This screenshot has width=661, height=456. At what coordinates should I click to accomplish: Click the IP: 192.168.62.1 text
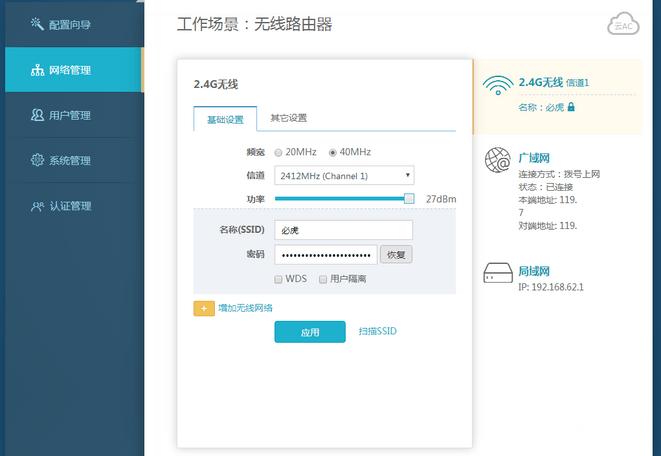click(x=551, y=287)
